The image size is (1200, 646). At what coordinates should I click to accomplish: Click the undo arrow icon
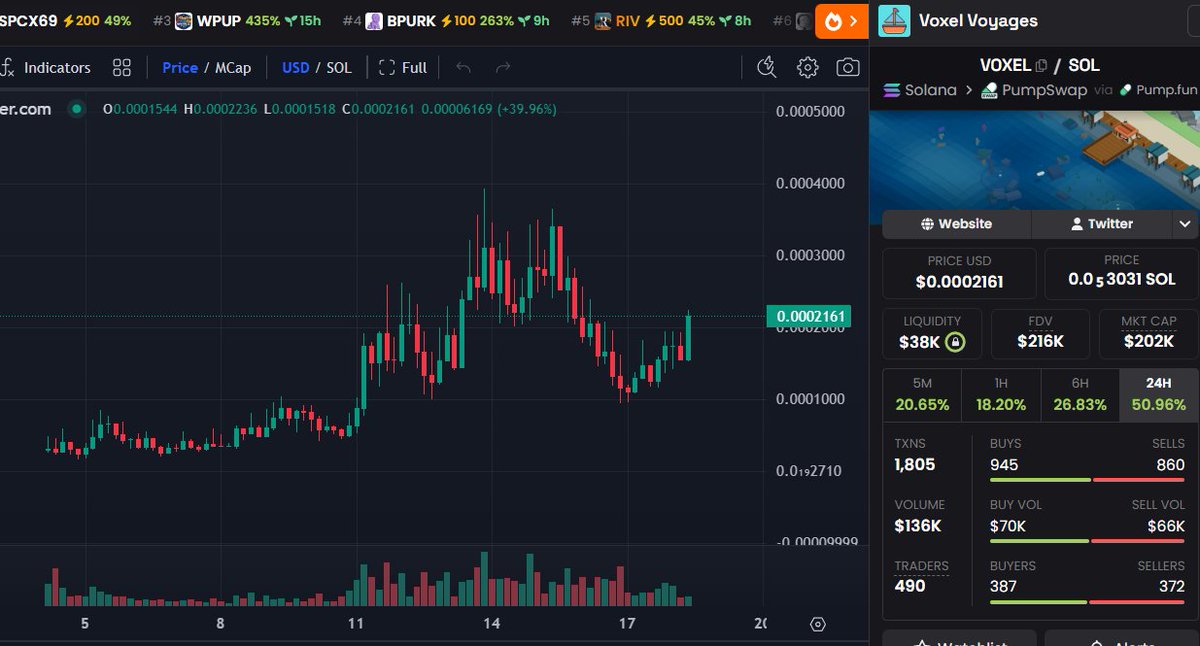click(x=463, y=68)
